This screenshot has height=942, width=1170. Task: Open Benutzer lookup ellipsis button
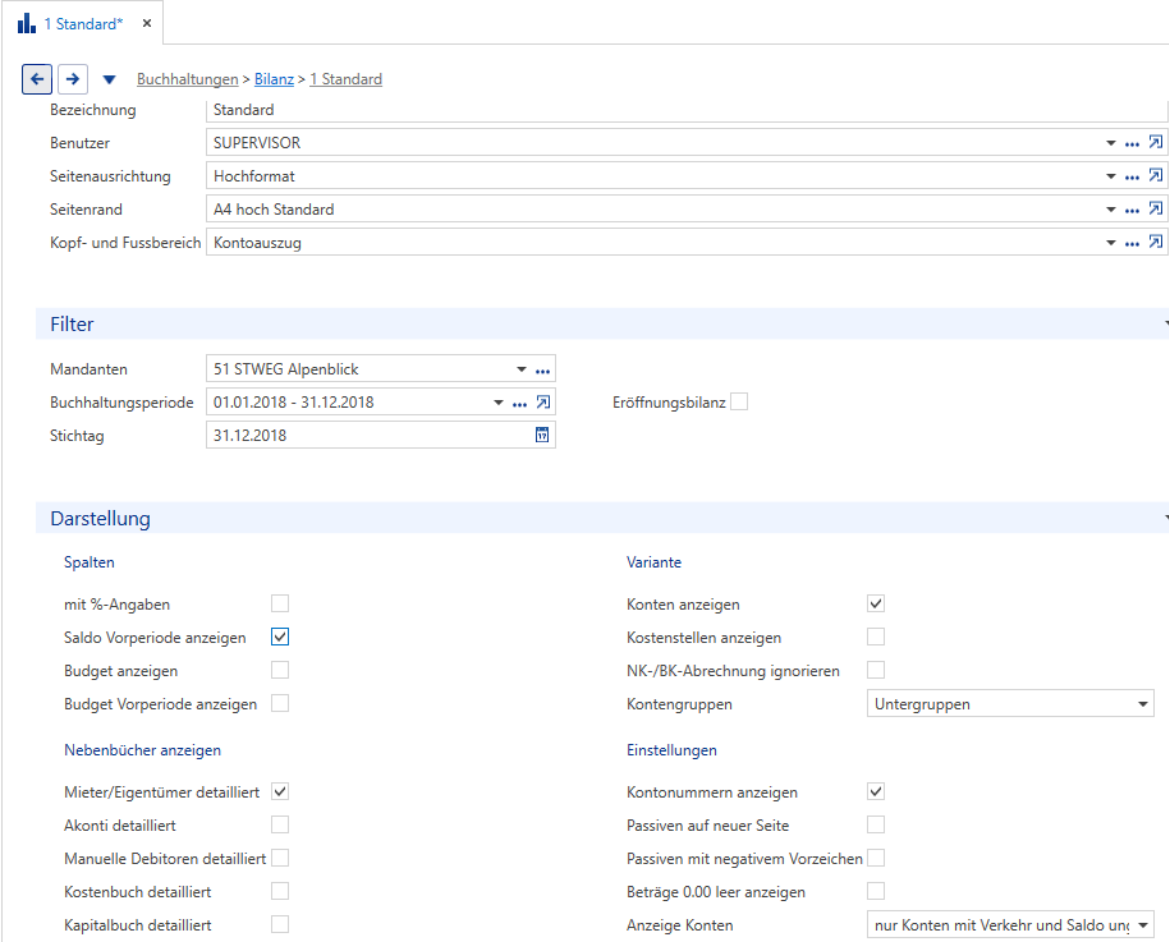tap(1132, 144)
